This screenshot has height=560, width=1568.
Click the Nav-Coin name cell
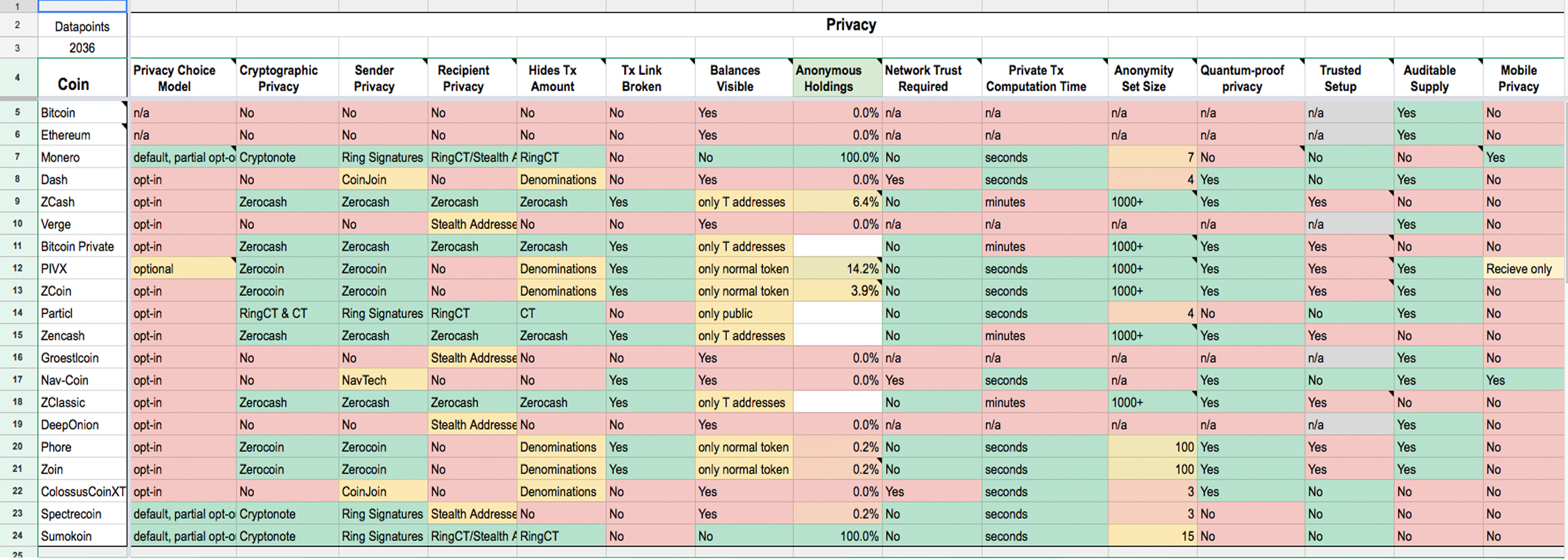click(x=82, y=380)
